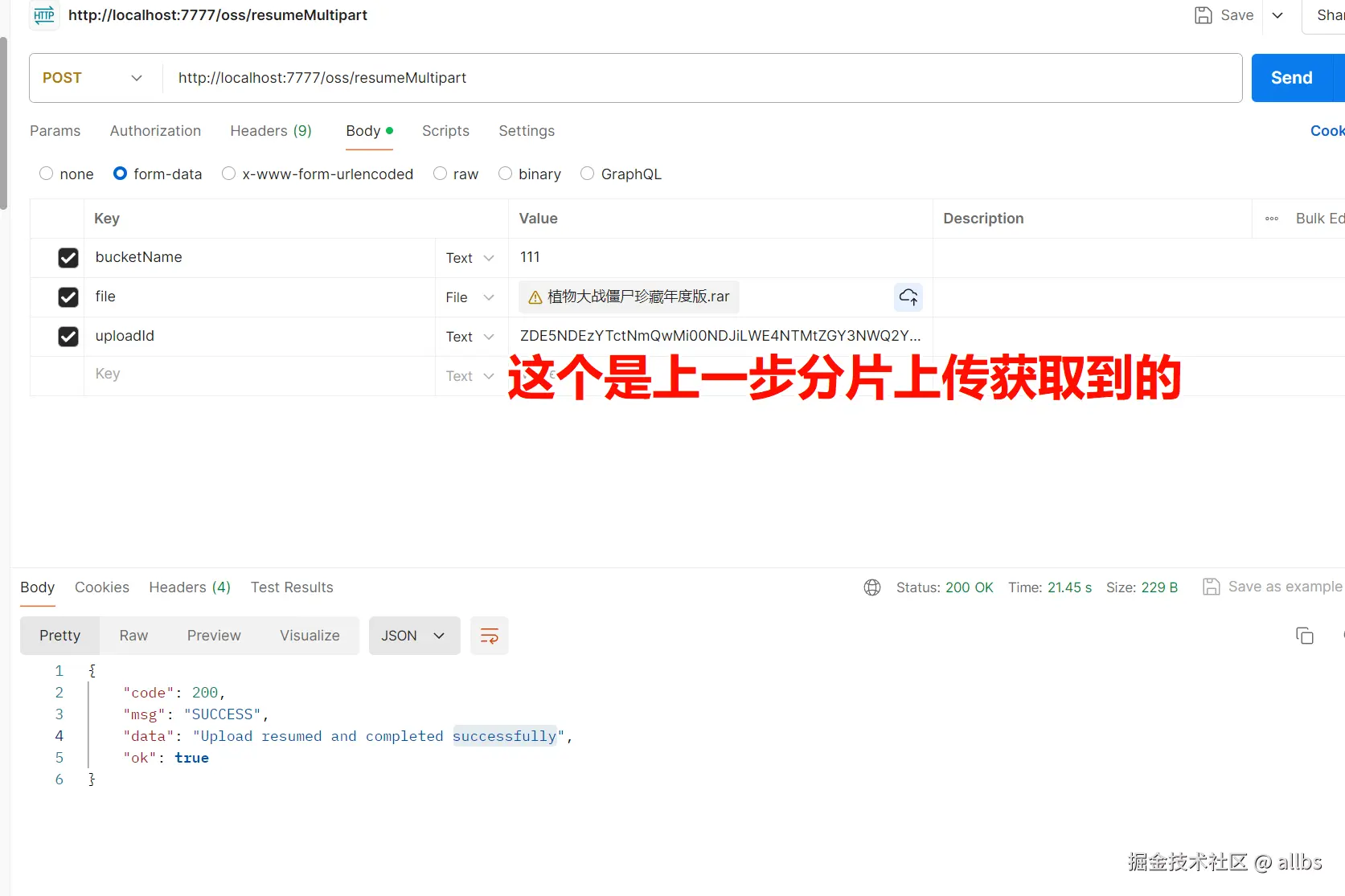Click the blue Send button

(x=1292, y=78)
